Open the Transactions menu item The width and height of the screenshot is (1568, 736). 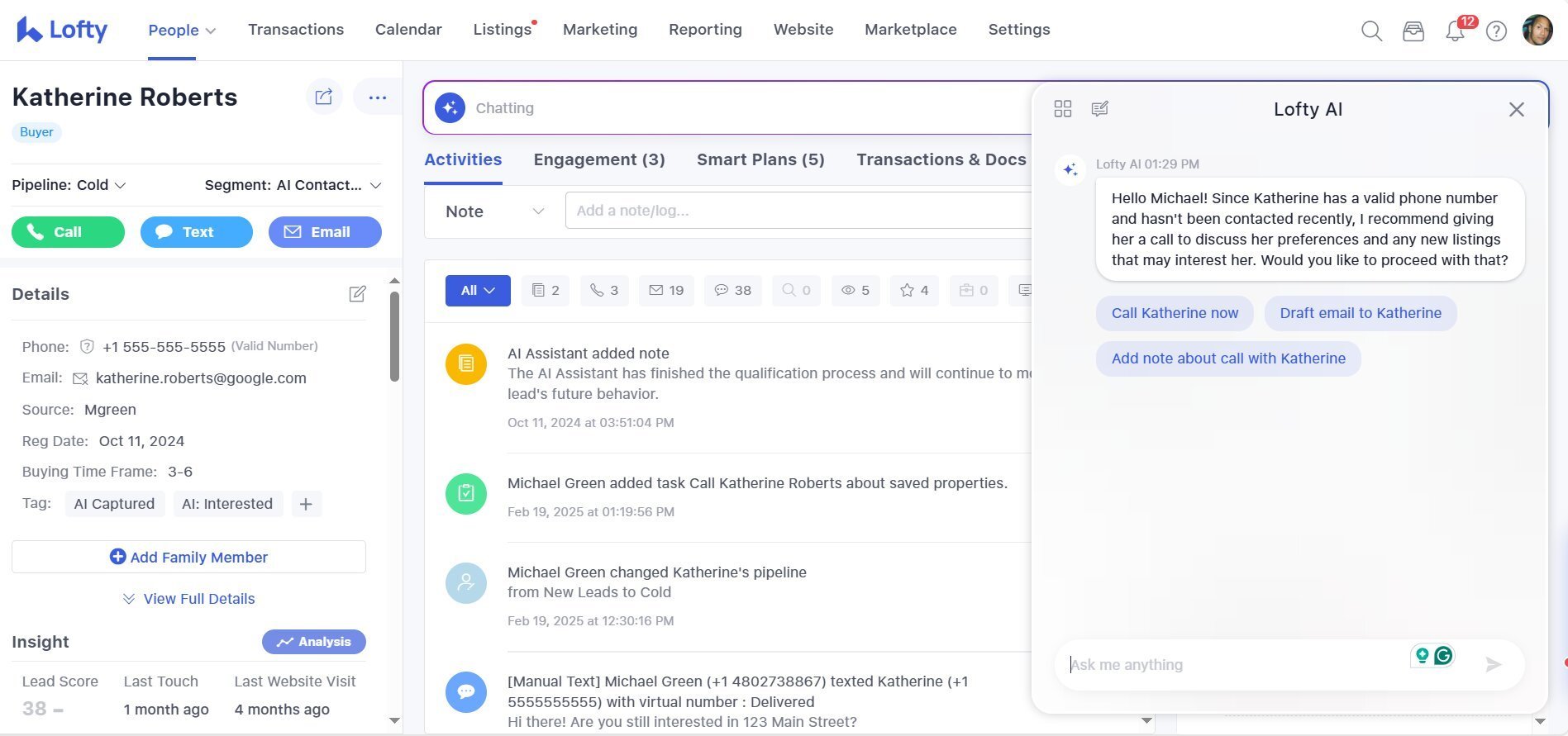[296, 30]
